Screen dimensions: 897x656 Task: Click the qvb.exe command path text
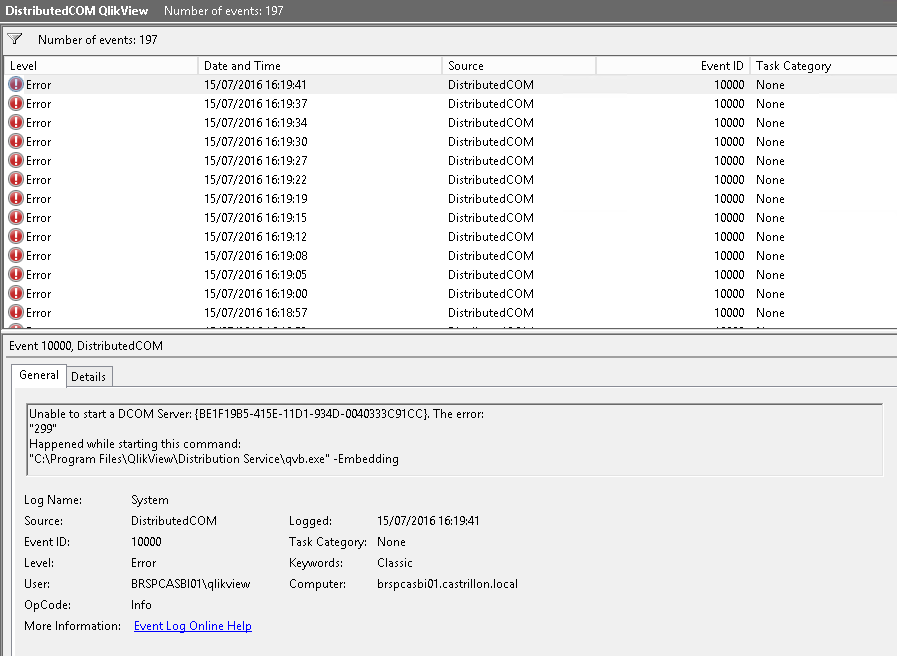click(214, 459)
